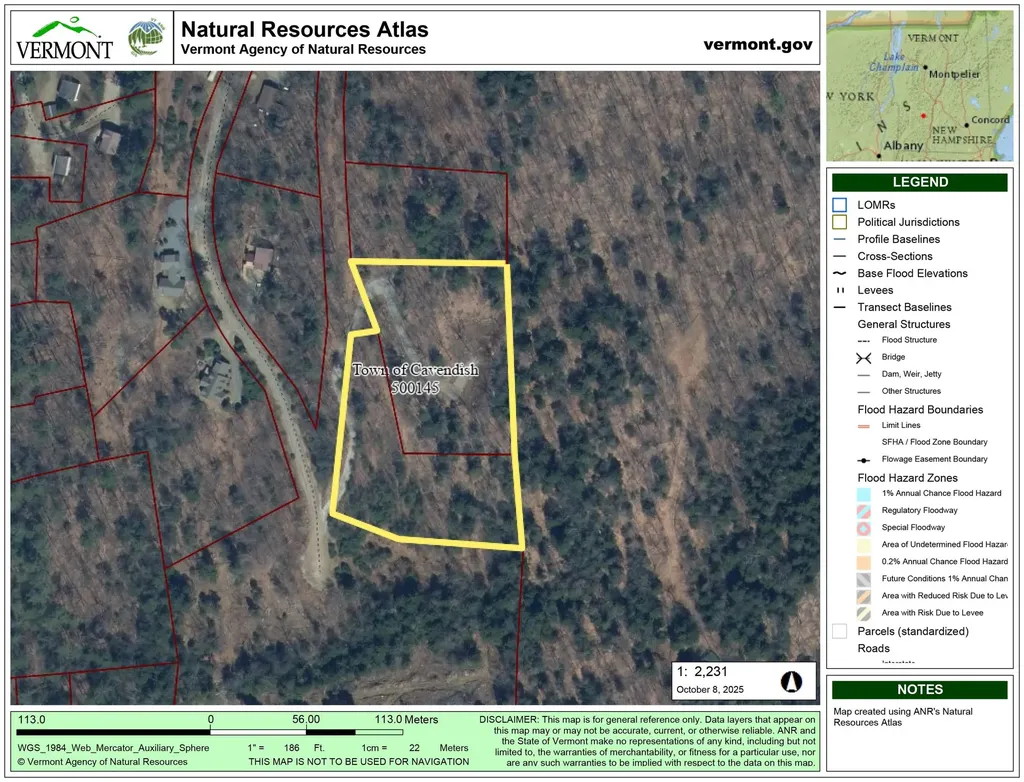
Task: Expand the General Structures legend section
Action: click(x=902, y=324)
